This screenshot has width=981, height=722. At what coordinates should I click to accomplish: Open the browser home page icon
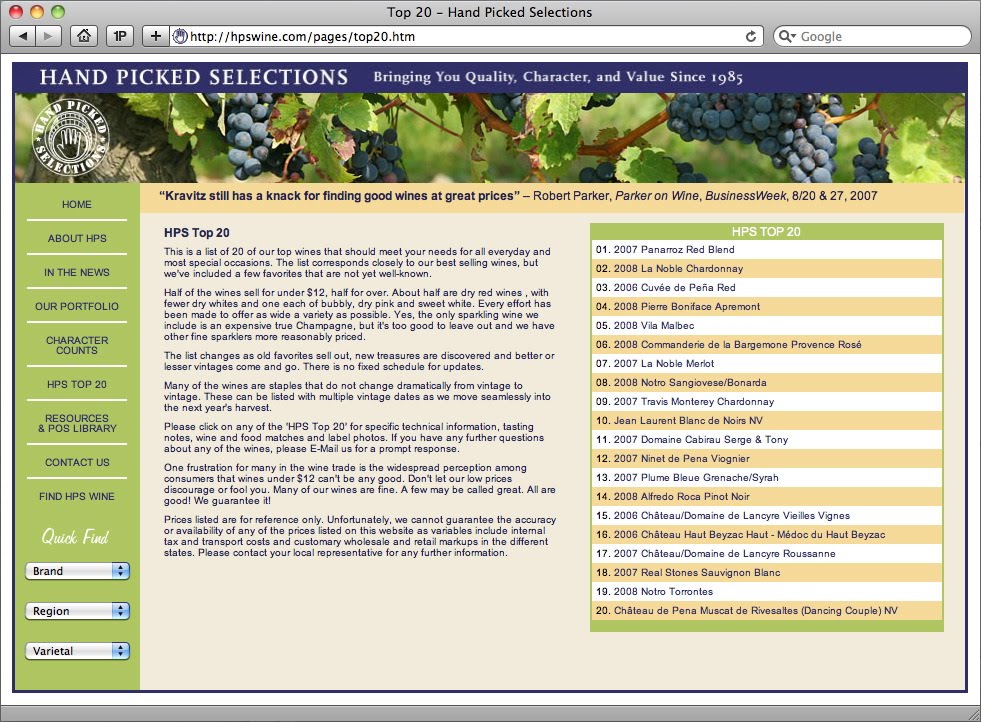(83, 36)
